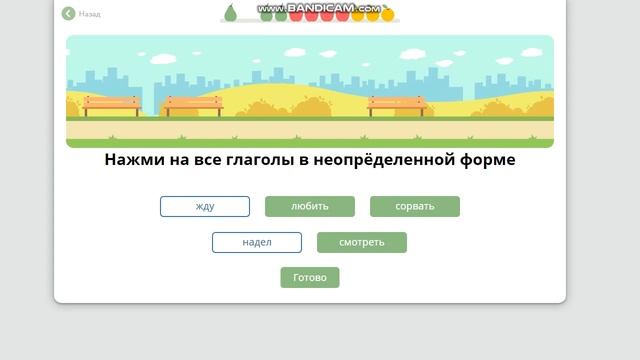Click the park banner illustration

pos(310,91)
